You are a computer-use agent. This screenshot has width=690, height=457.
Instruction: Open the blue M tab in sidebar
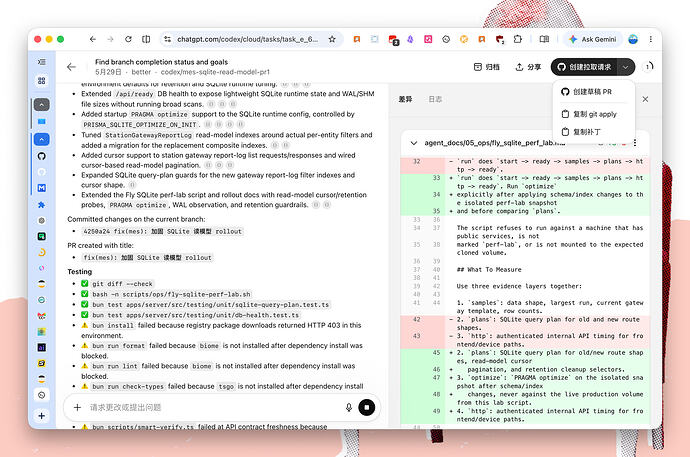[42, 188]
